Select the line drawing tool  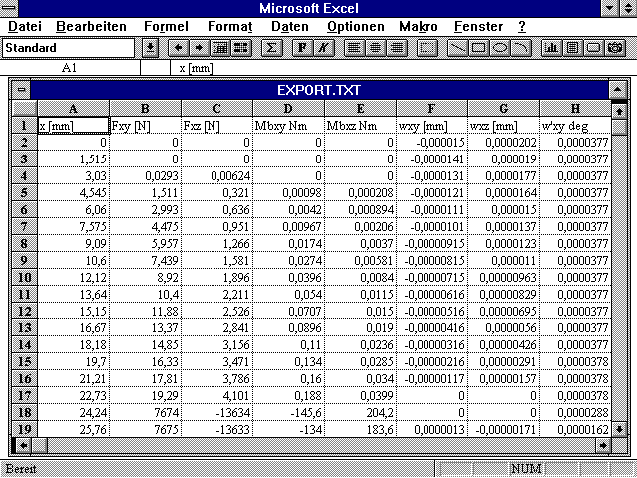point(457,48)
